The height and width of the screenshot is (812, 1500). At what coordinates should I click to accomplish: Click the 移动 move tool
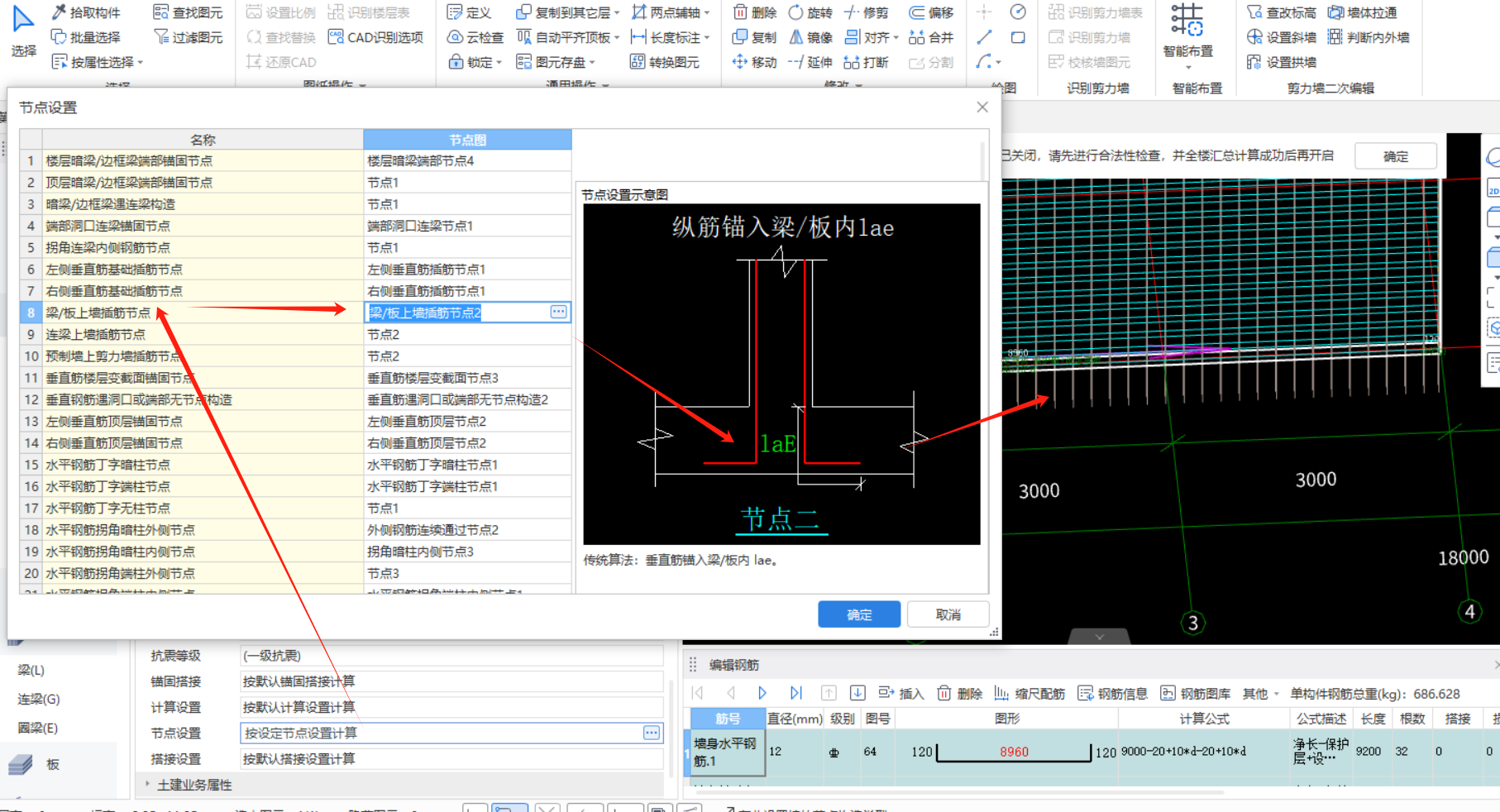tap(755, 62)
